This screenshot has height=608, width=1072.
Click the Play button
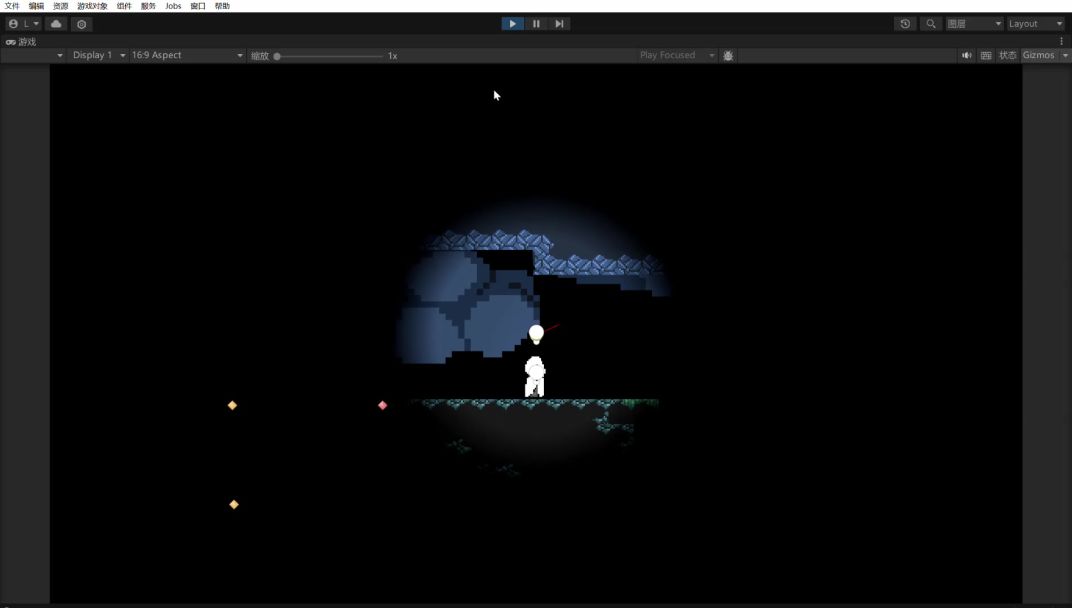point(512,24)
